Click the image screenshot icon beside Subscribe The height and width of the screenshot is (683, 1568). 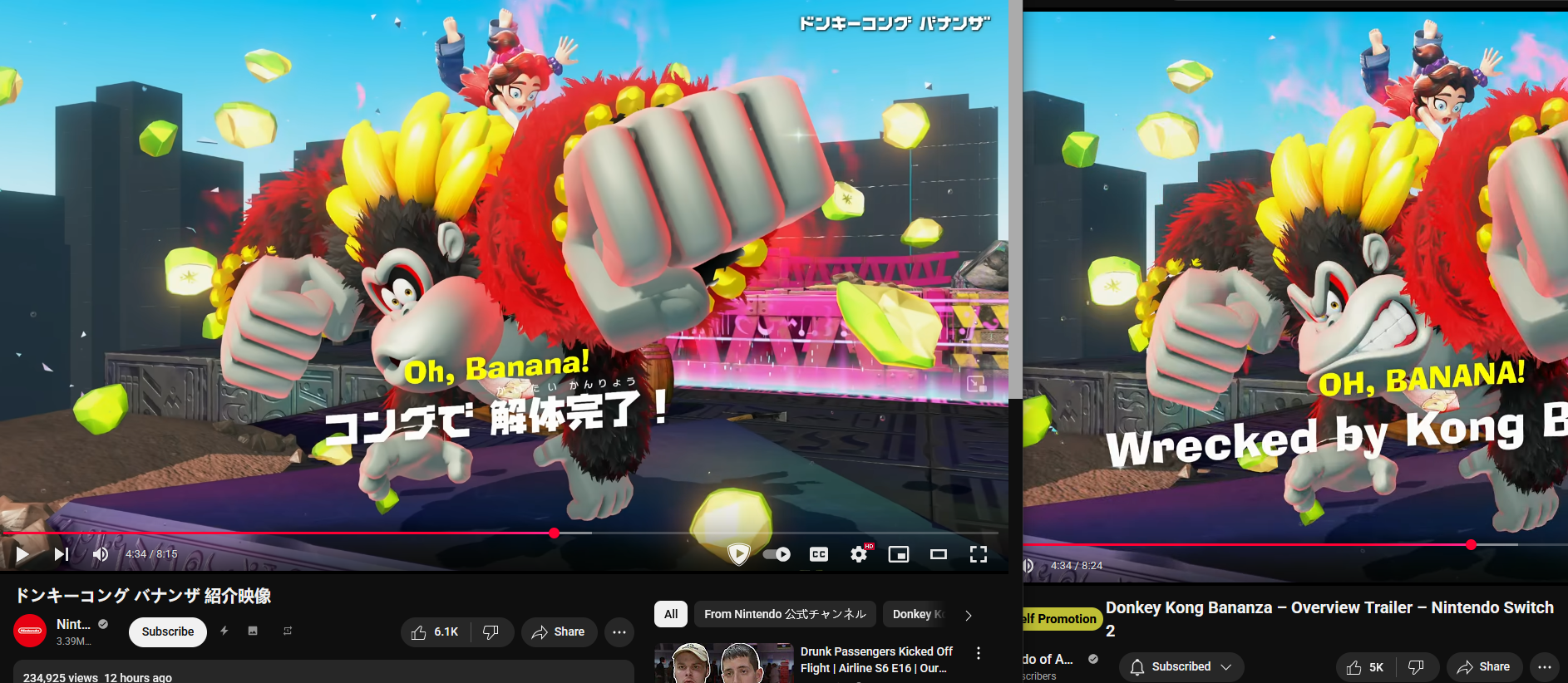point(253,631)
